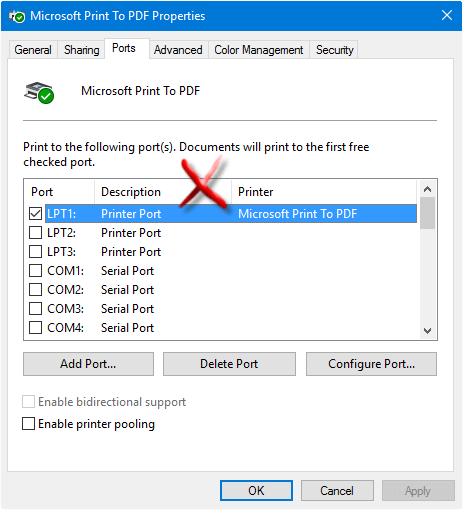This screenshot has height=510, width=463.
Task: Click the Delete Port button
Action: click(x=229, y=364)
